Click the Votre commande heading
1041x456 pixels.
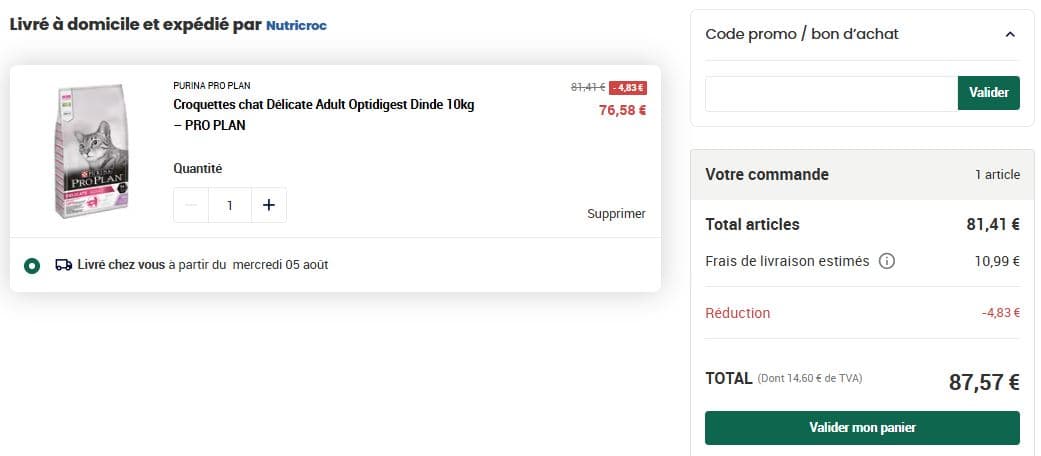click(x=767, y=175)
